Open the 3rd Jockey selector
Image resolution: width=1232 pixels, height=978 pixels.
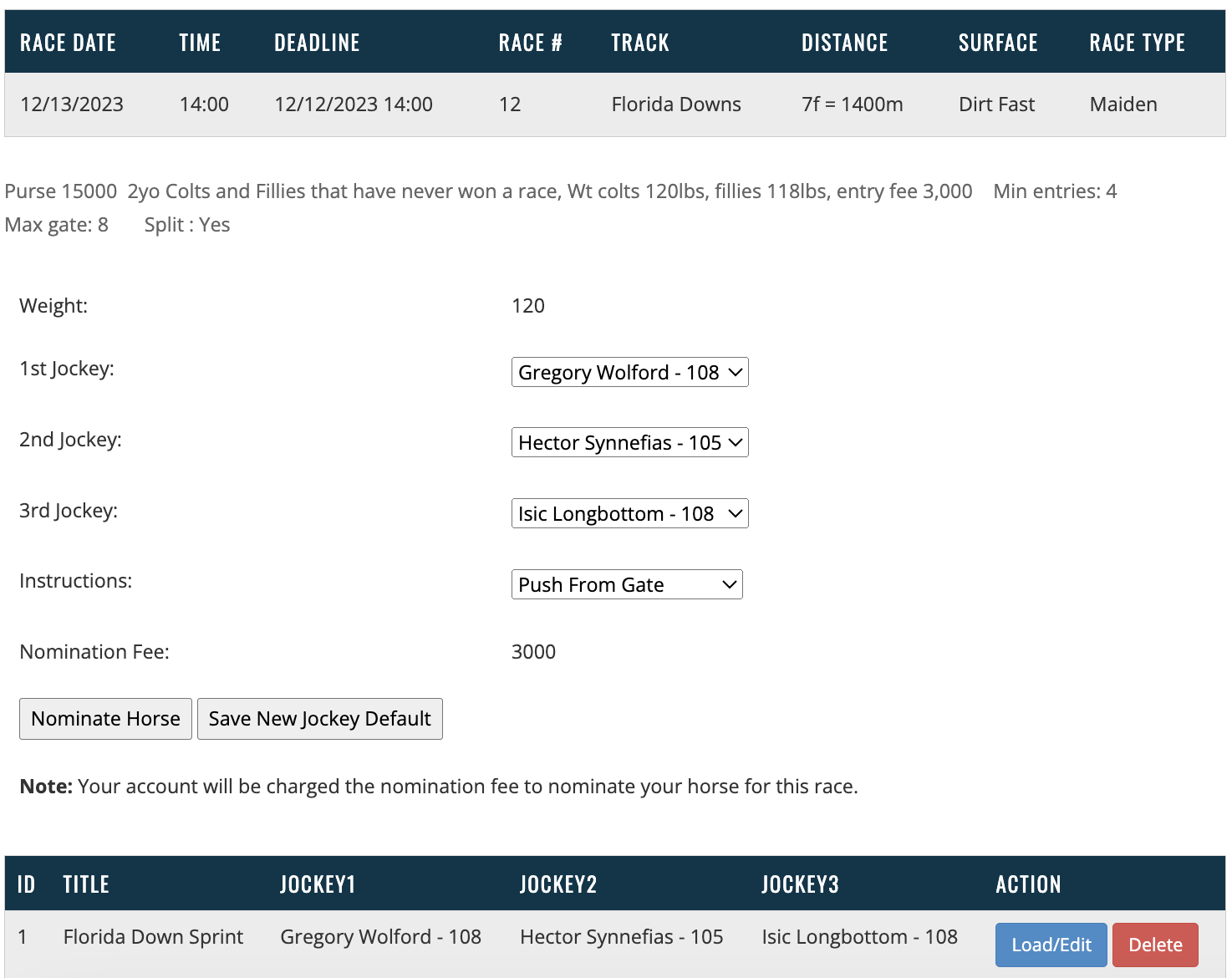(x=629, y=513)
